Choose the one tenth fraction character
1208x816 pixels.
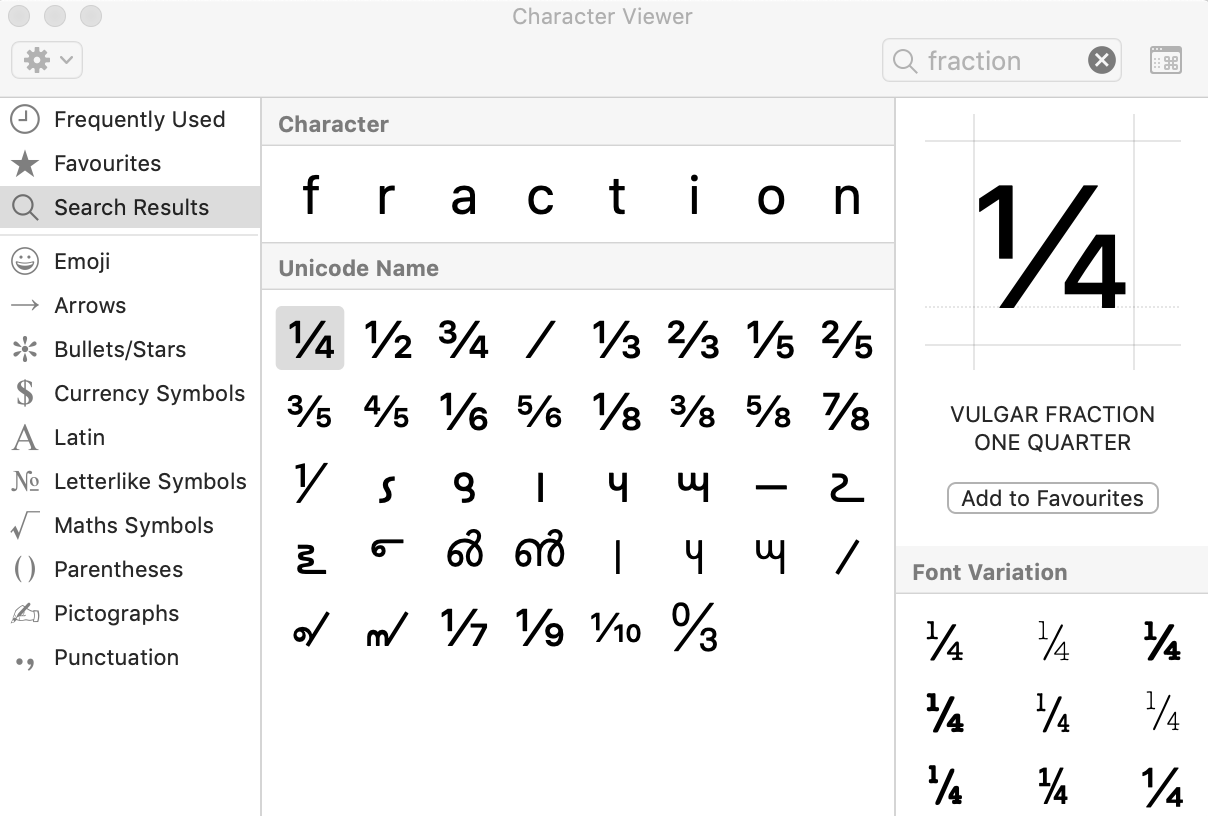coord(616,629)
